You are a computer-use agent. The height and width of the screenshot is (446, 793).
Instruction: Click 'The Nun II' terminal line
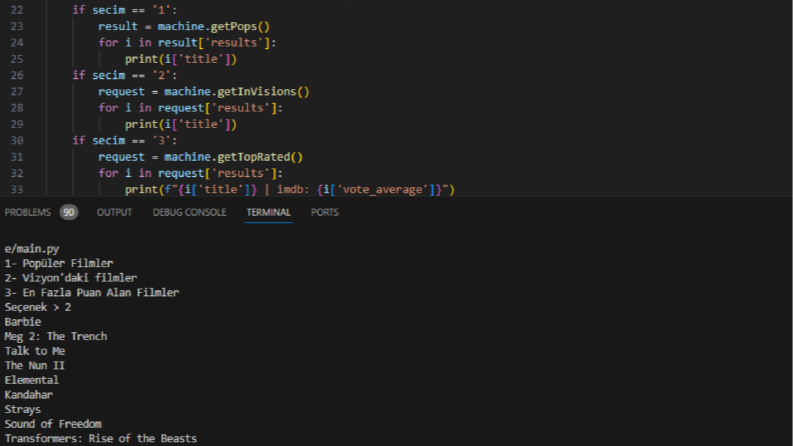(35, 366)
